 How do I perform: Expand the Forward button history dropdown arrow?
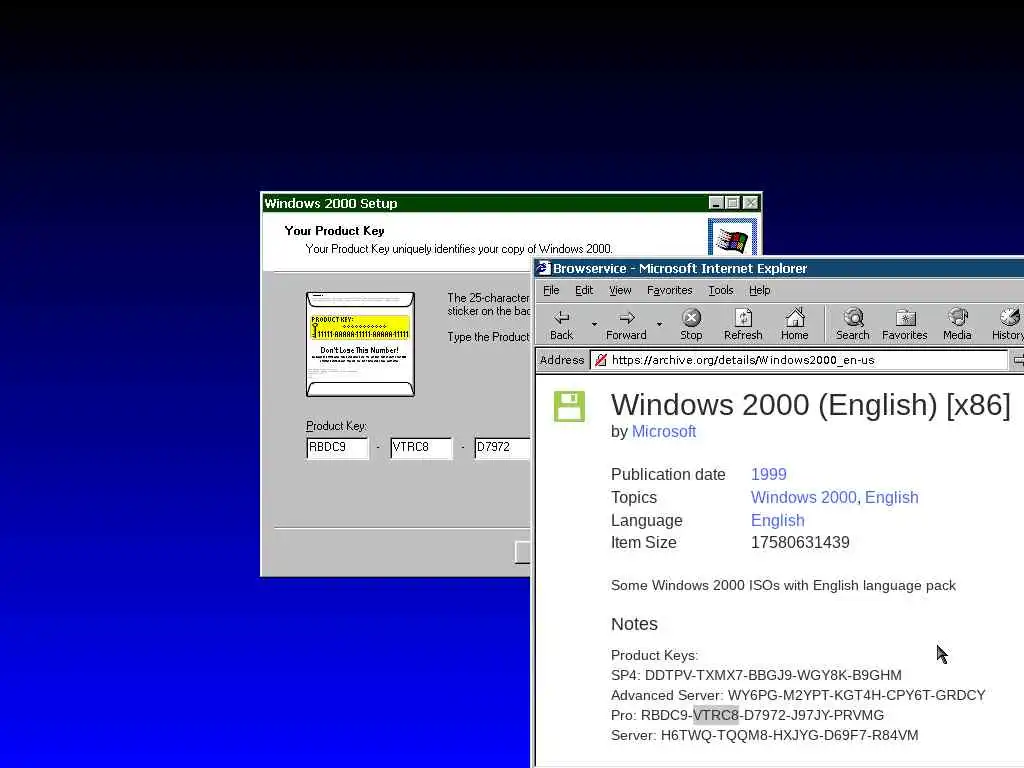(x=659, y=324)
